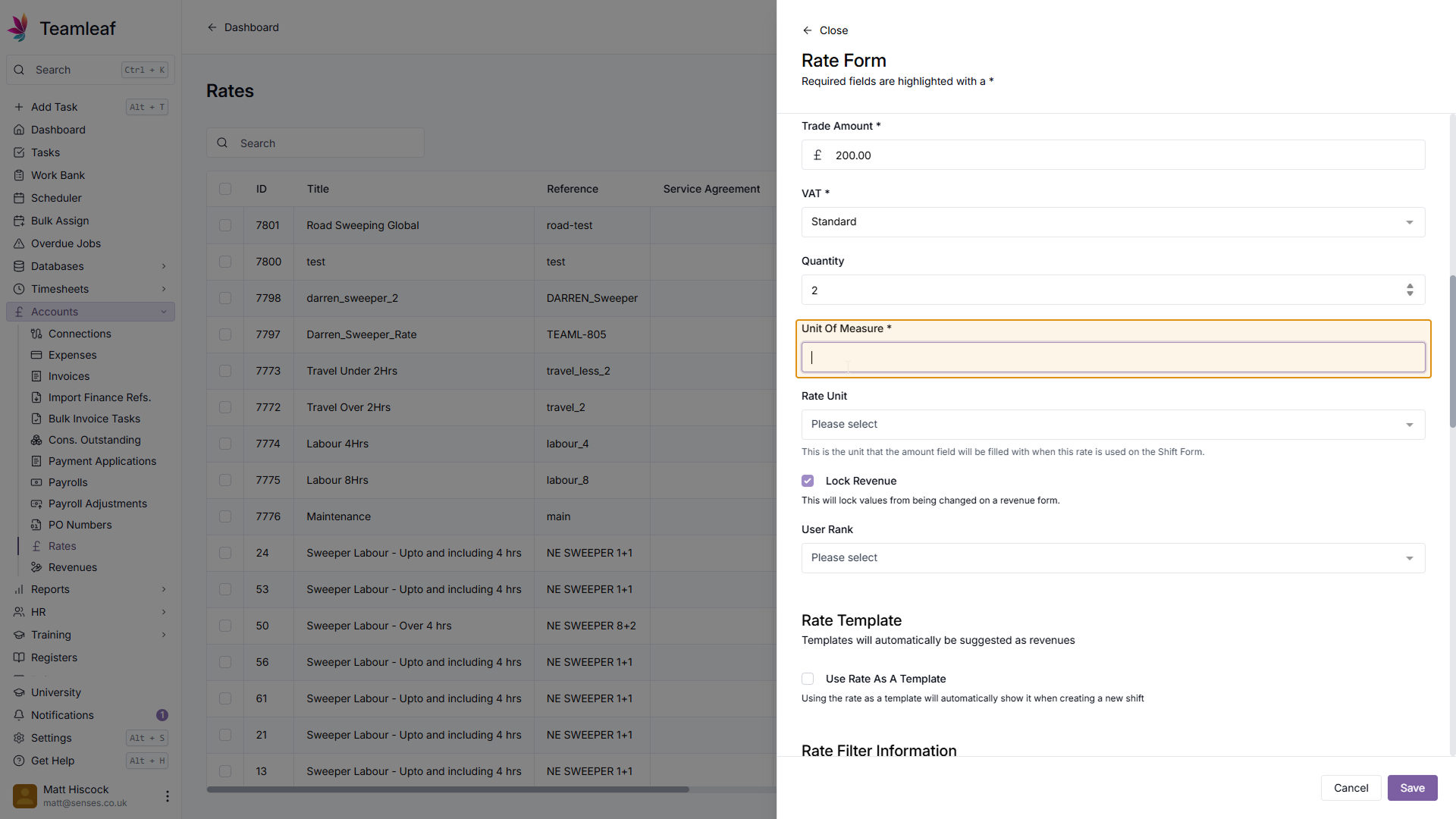
Task: Click the Teamleaf logo icon
Action: point(18,27)
